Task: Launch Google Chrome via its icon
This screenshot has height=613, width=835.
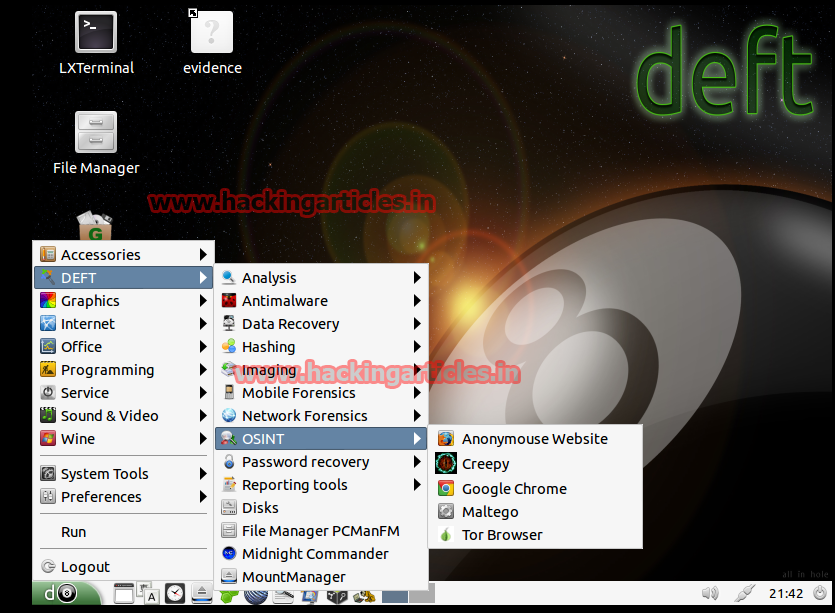Action: coord(446,488)
